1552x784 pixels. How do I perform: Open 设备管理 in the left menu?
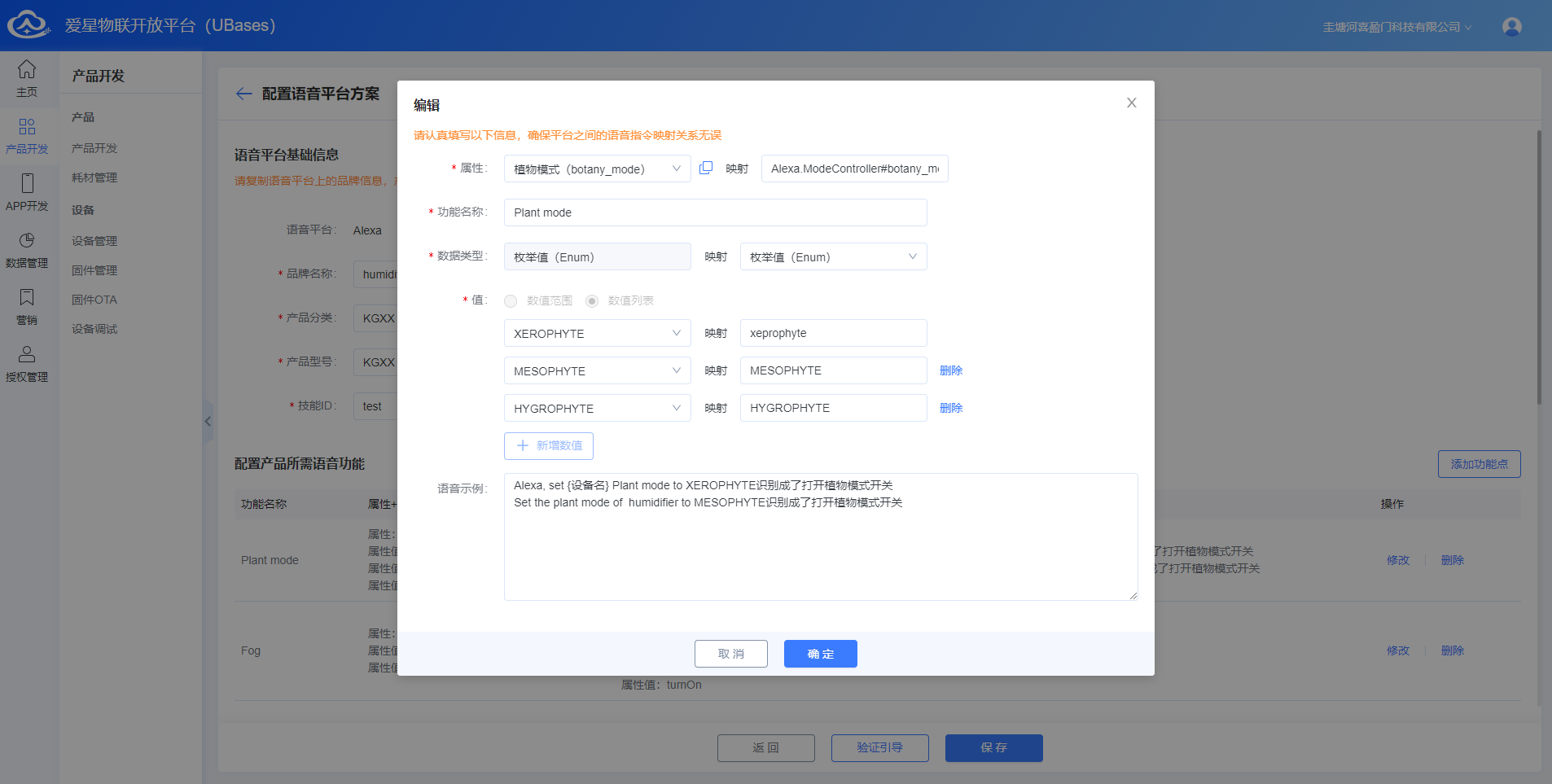[94, 241]
